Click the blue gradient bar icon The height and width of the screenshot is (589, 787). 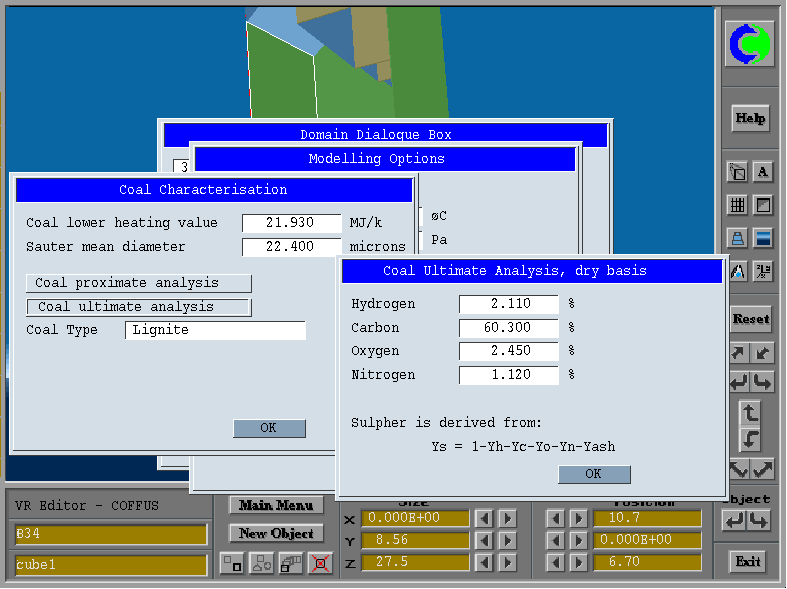tap(763, 238)
